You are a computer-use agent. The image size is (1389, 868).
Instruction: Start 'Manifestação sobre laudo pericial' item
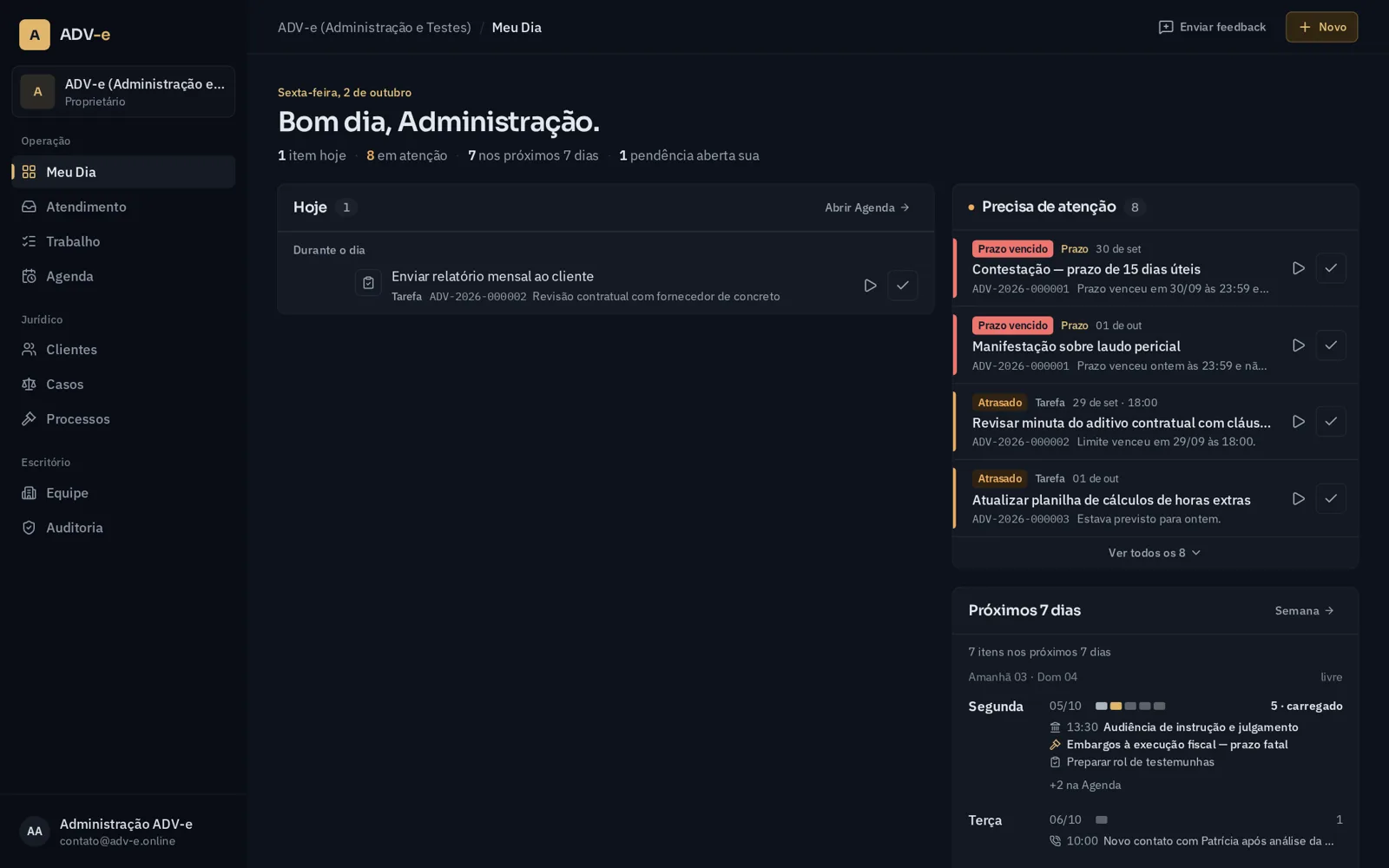1299,345
